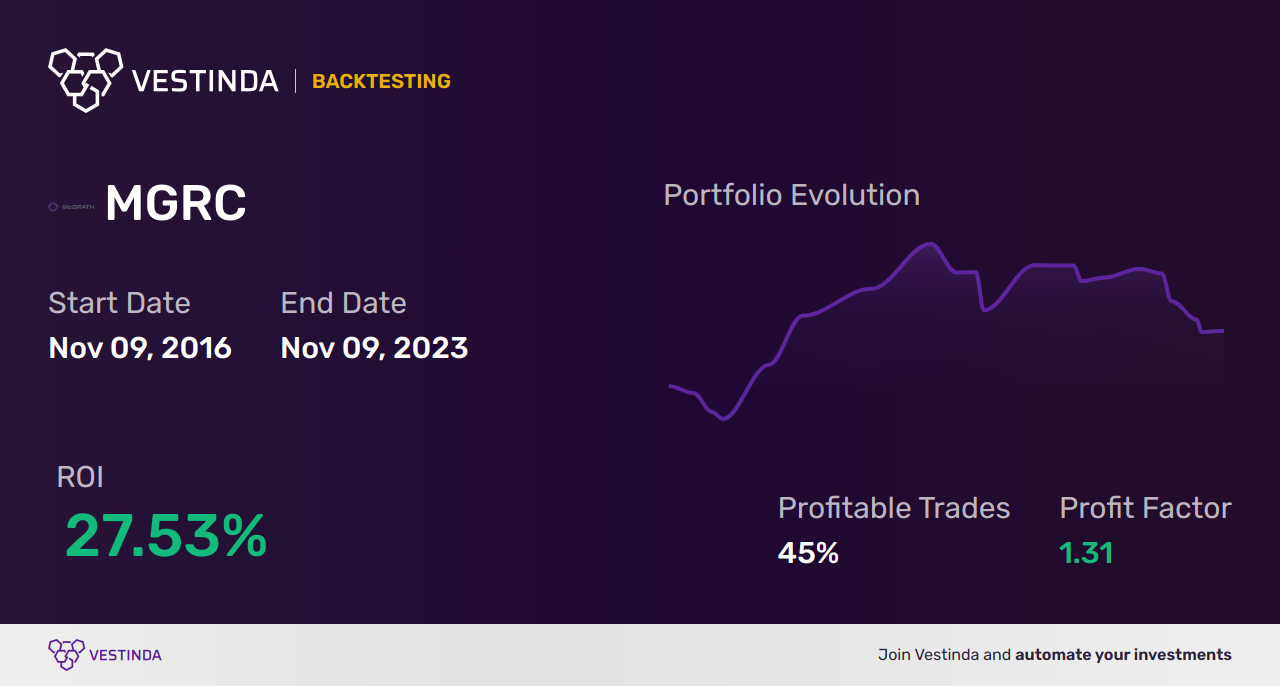The height and width of the screenshot is (686, 1280).
Task: Click the lowest dip of portfolio chart line
Action: point(722,418)
